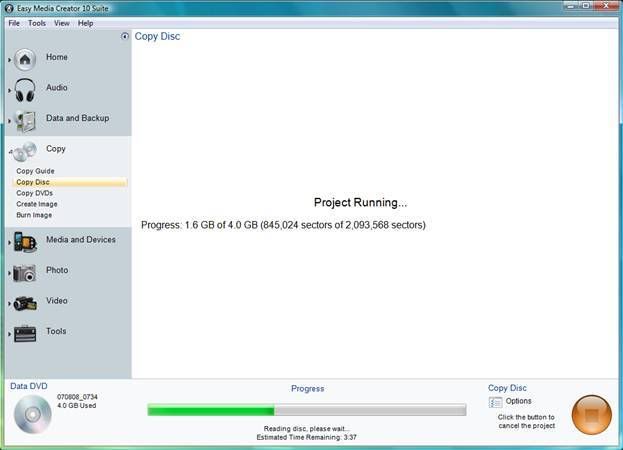
Task: Click the app icon in the title bar
Action: point(9,8)
